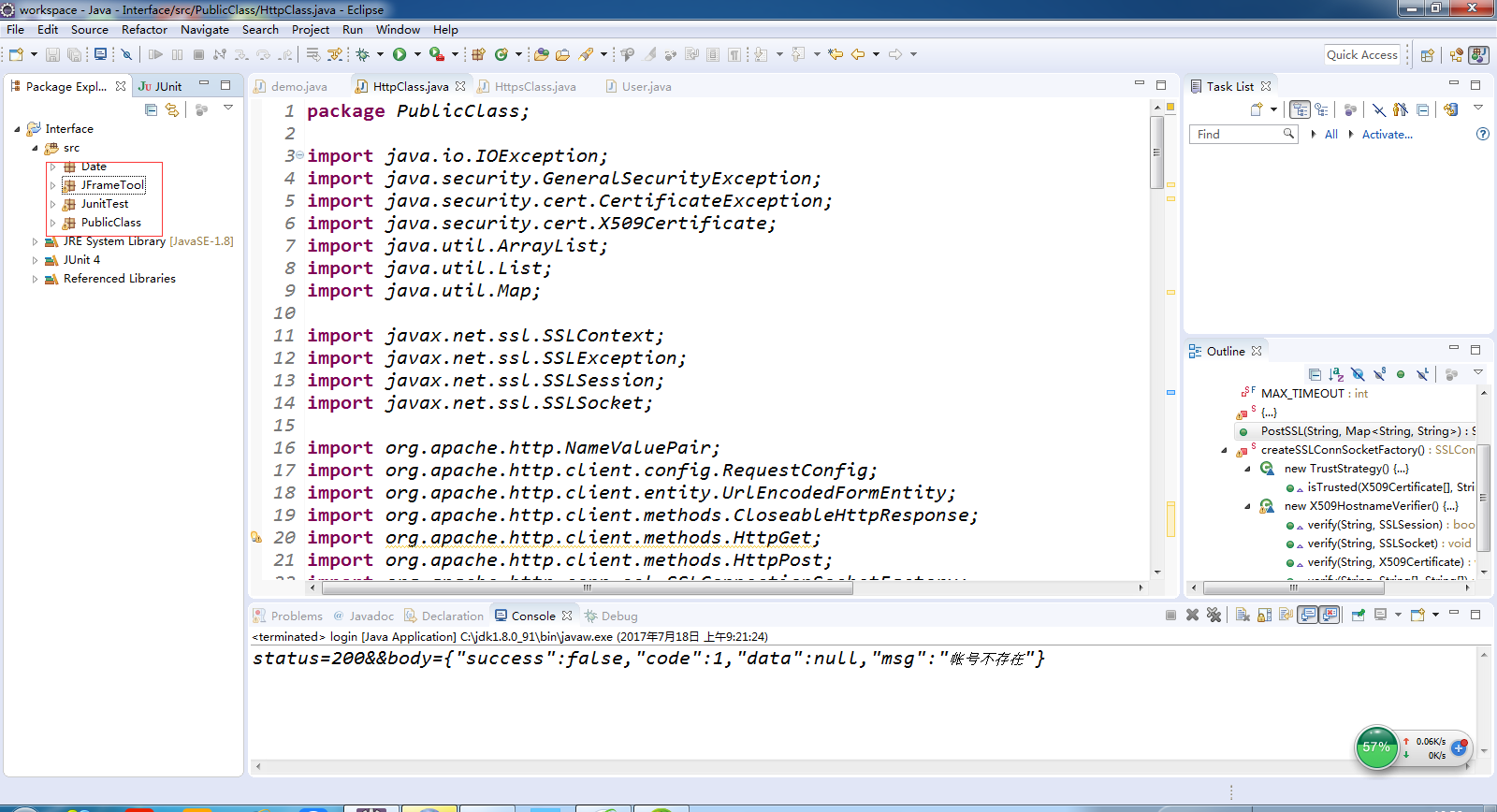Synchronize changed tasks in Task List

coord(1449,109)
